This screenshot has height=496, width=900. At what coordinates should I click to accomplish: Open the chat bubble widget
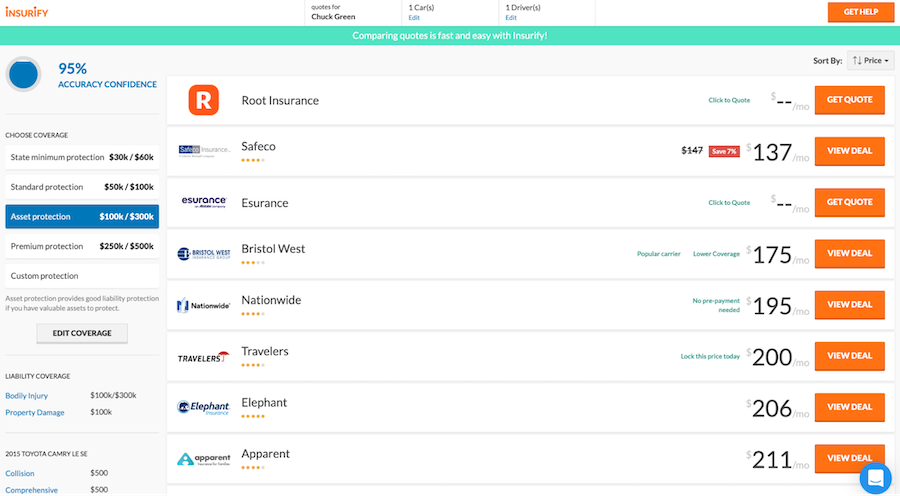(x=876, y=477)
